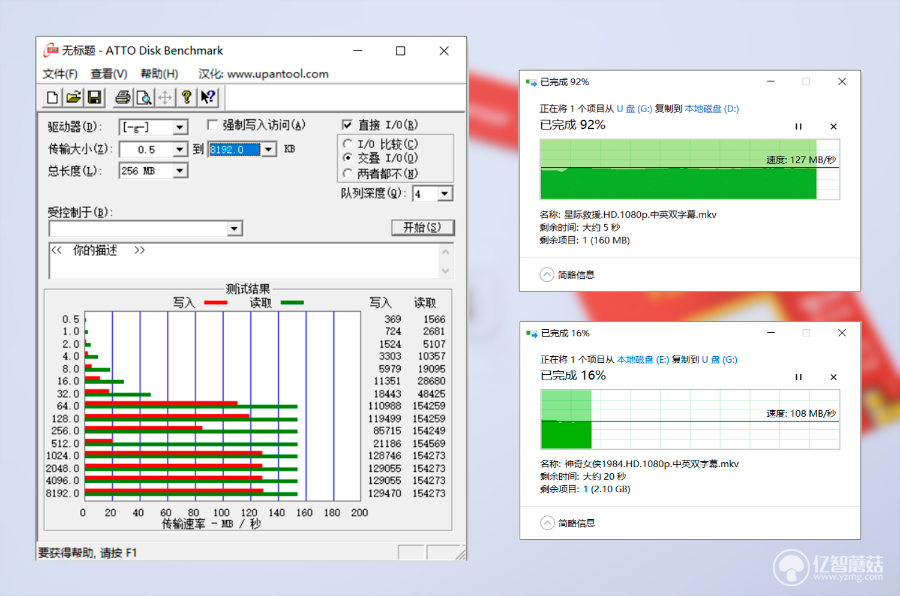
Task: Click speed label 108 MB/s
Action: click(x=801, y=413)
